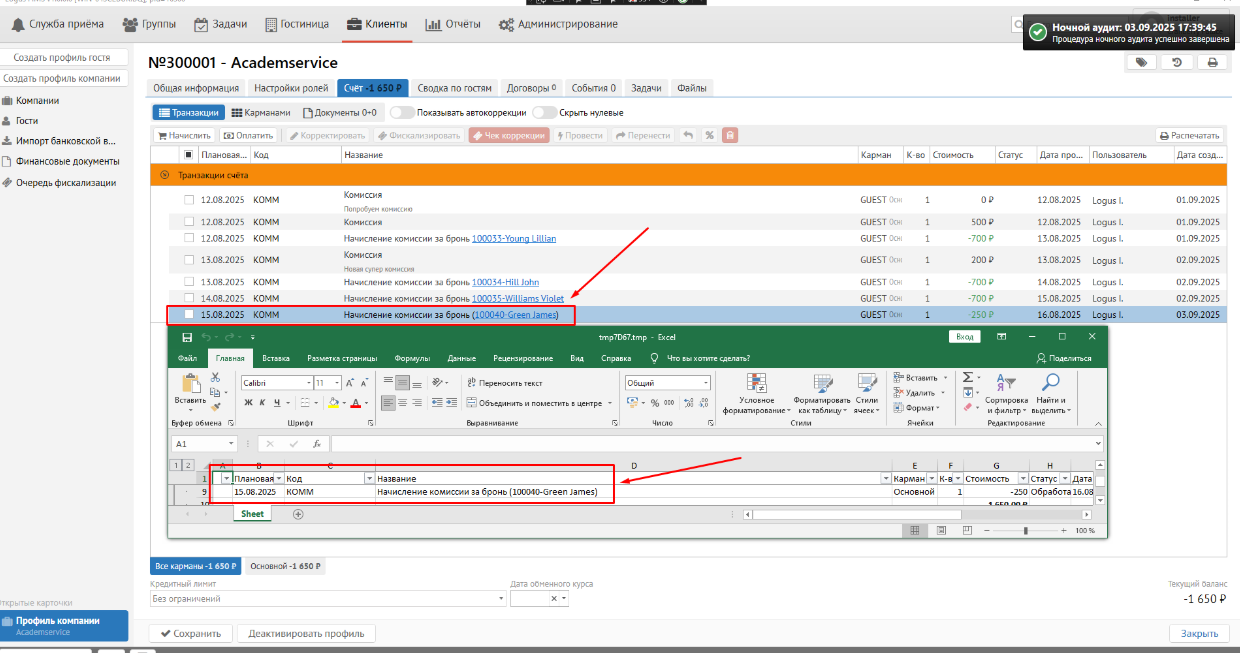Open the Кредитный лимит dropdown
Viewport: 1240px width, 653px height.
point(501,598)
